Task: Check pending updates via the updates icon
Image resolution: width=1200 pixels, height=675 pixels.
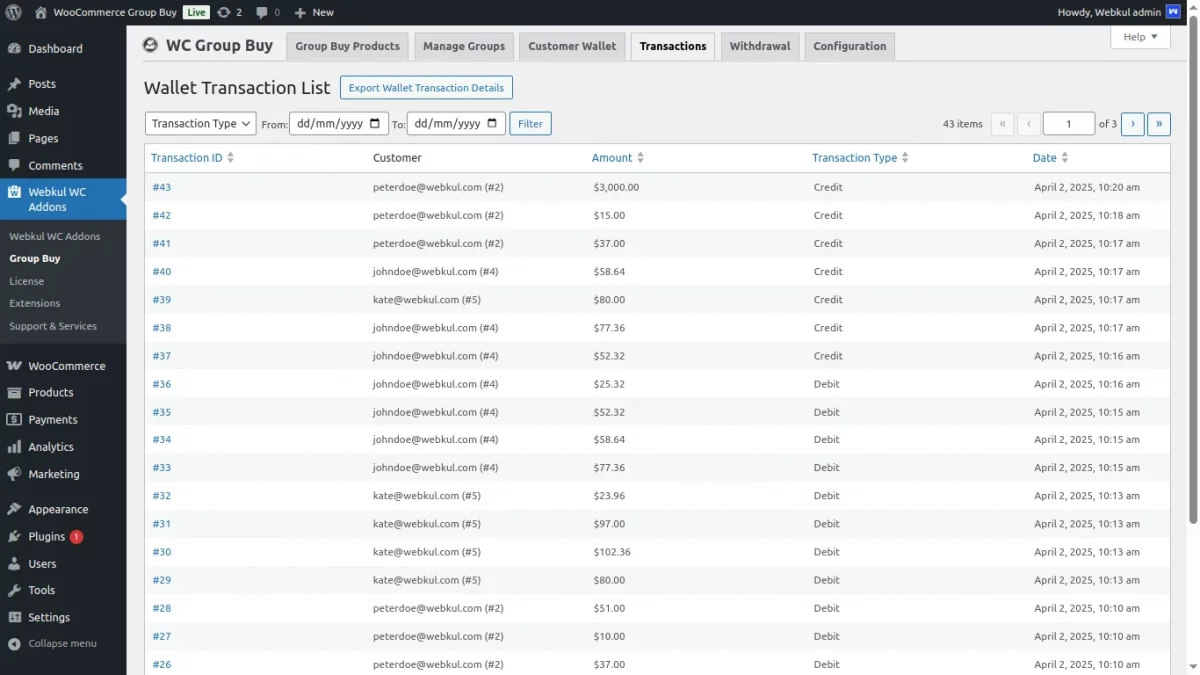Action: (225, 12)
